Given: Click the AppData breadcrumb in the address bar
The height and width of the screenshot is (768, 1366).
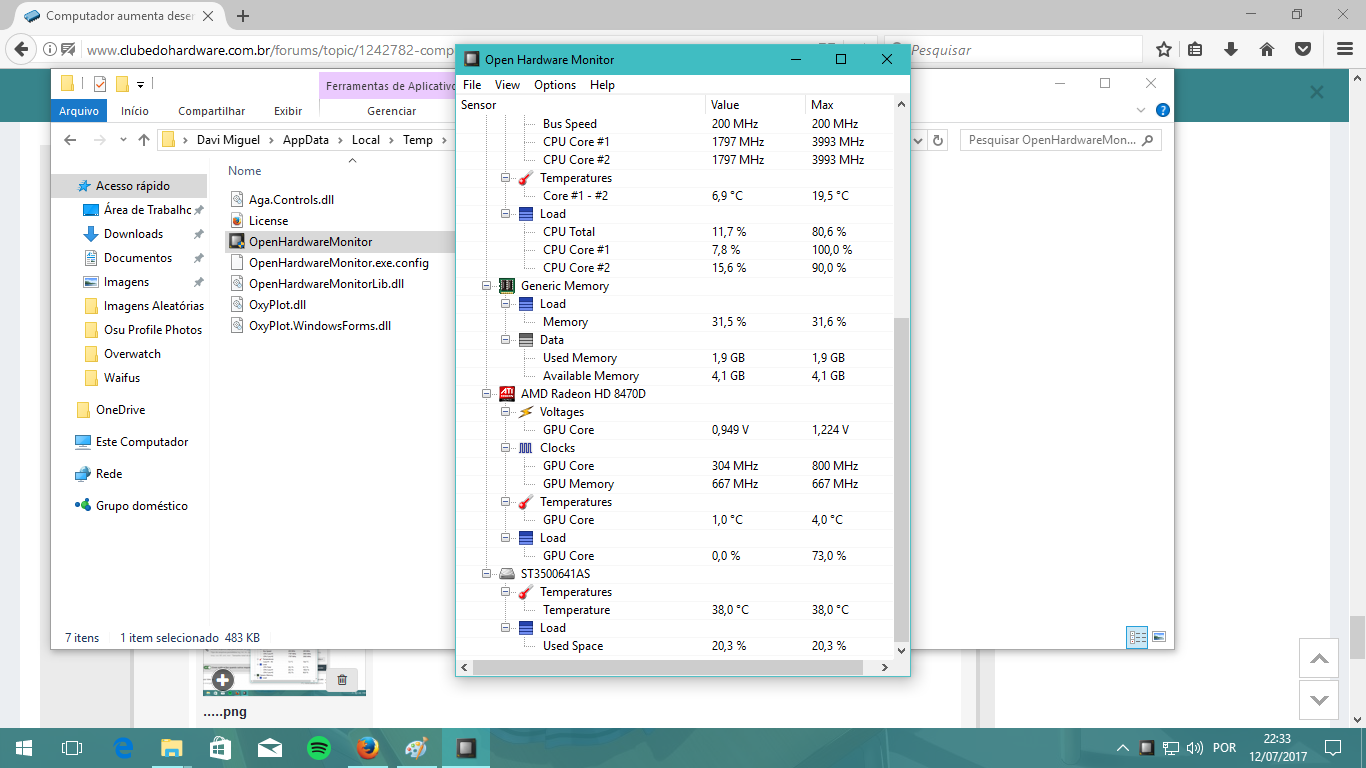Looking at the screenshot, I should pyautogui.click(x=305, y=140).
